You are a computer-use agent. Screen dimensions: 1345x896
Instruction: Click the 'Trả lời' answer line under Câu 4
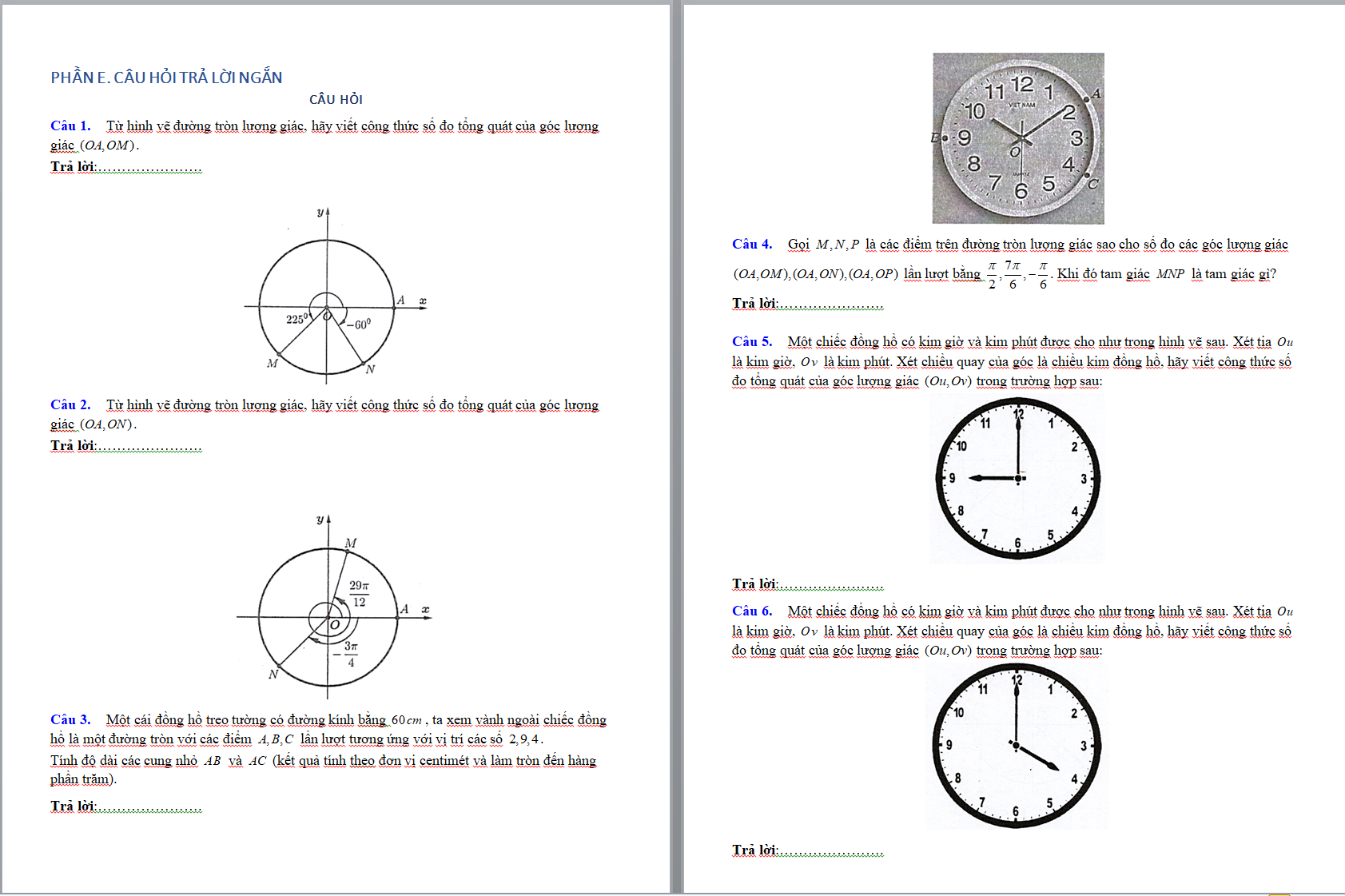click(807, 304)
